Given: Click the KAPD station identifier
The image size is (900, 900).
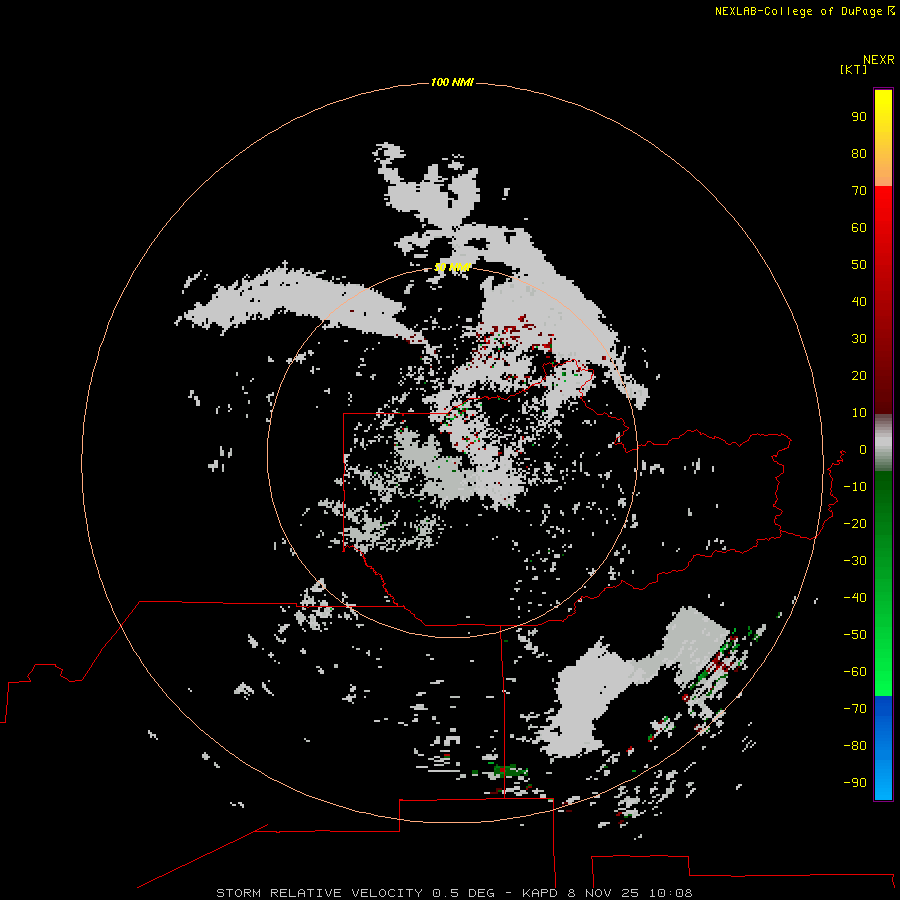Looking at the screenshot, I should tap(540, 893).
